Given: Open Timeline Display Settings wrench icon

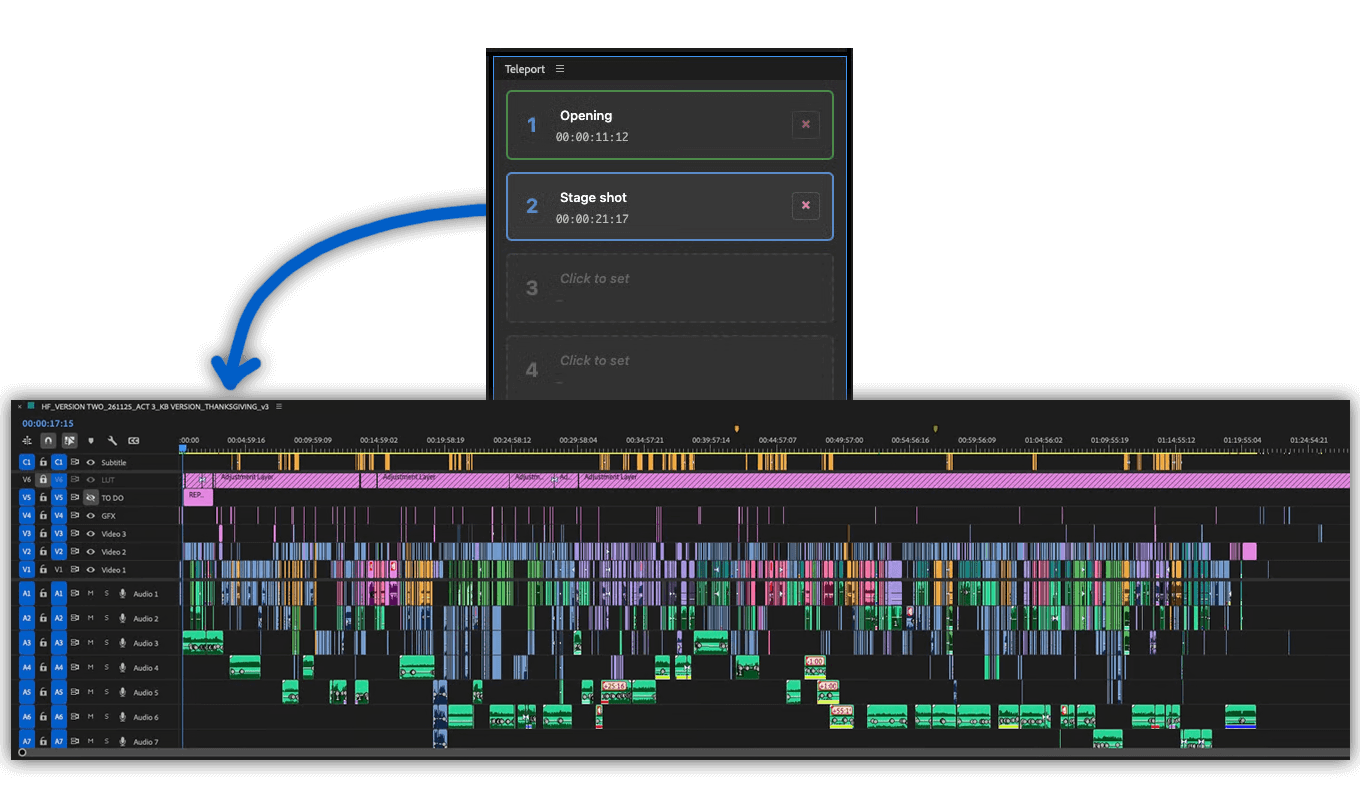Looking at the screenshot, I should tap(112, 440).
